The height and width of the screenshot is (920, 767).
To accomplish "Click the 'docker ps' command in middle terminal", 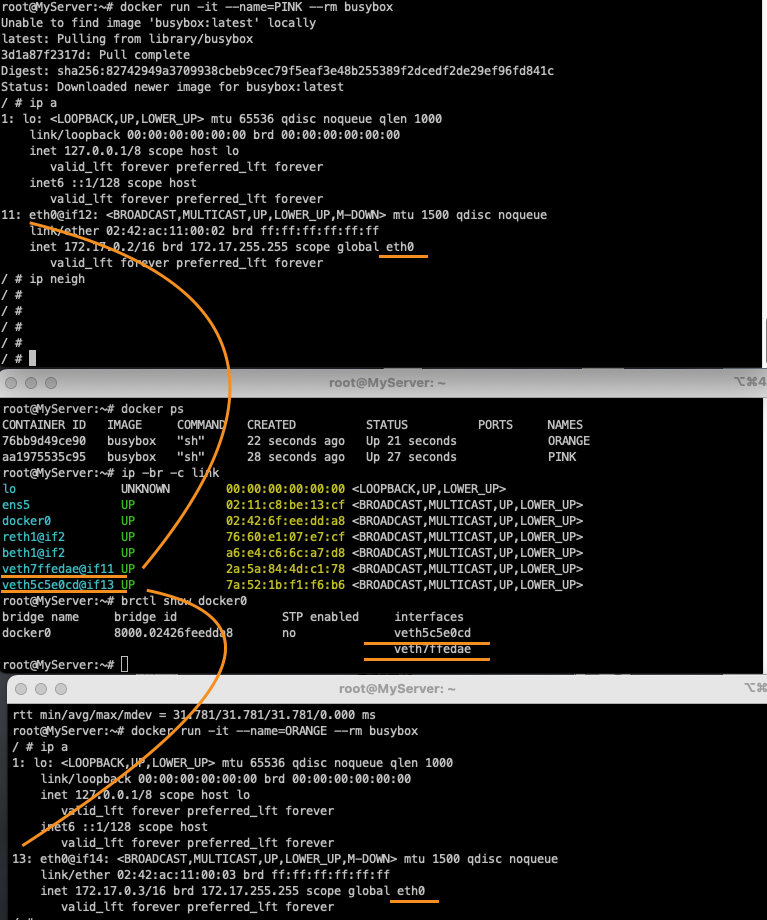I will point(152,409).
